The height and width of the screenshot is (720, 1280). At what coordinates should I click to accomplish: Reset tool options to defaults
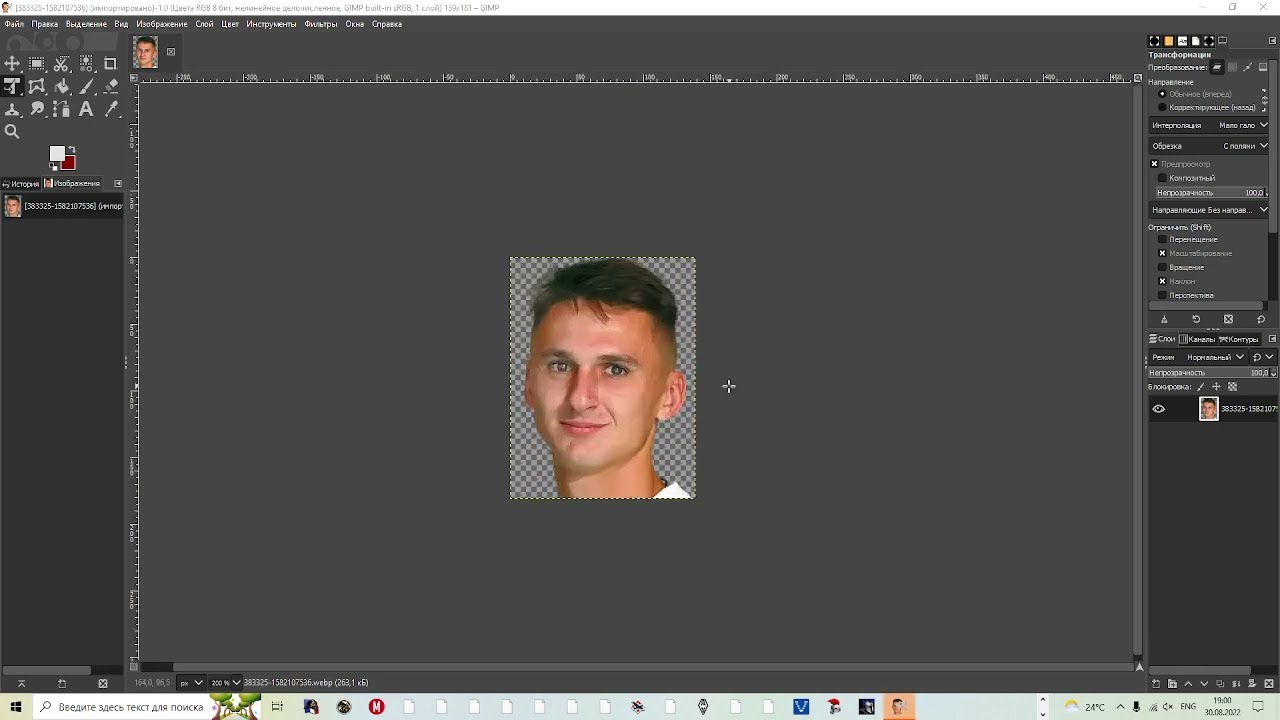(1261, 319)
